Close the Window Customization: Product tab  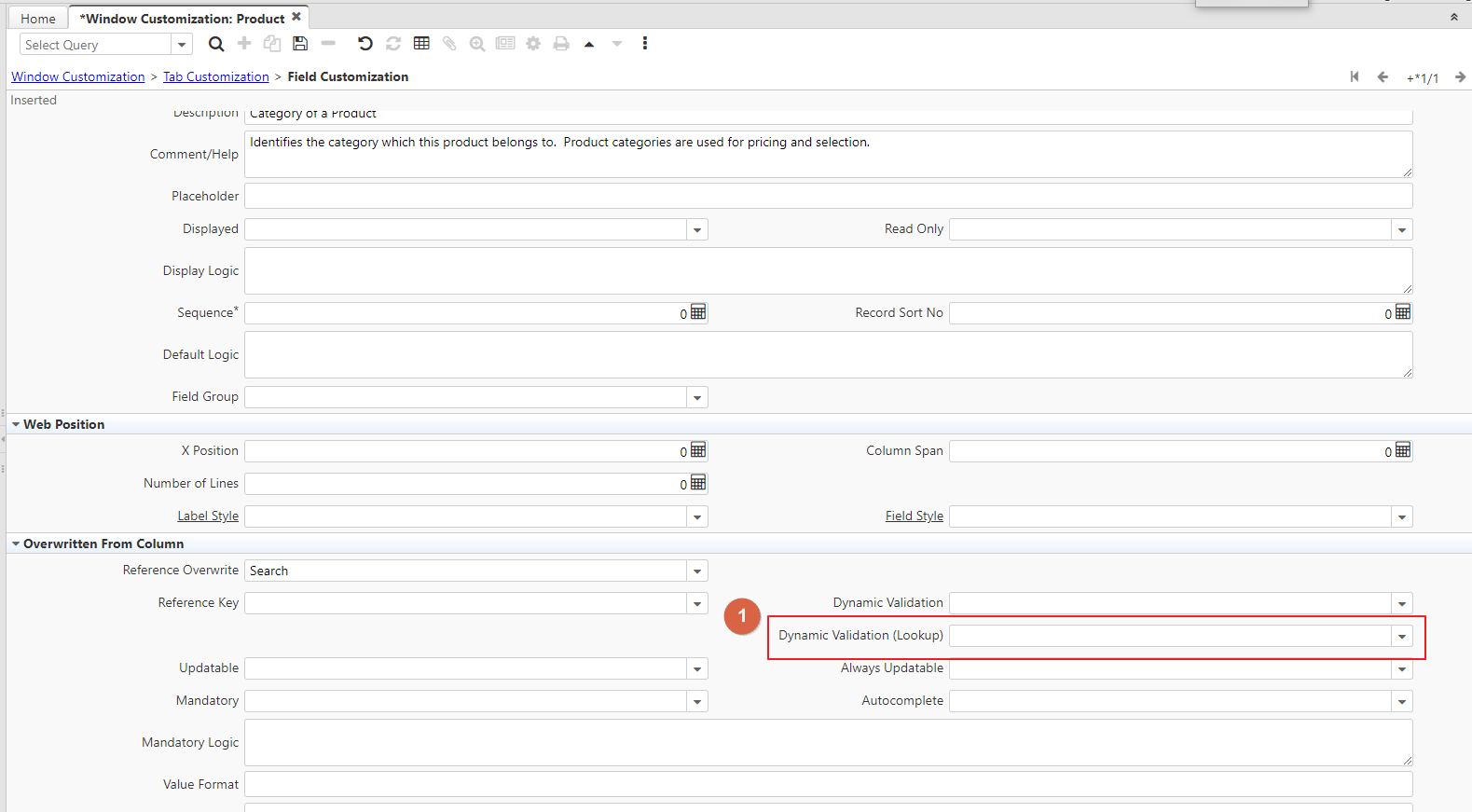(x=296, y=17)
